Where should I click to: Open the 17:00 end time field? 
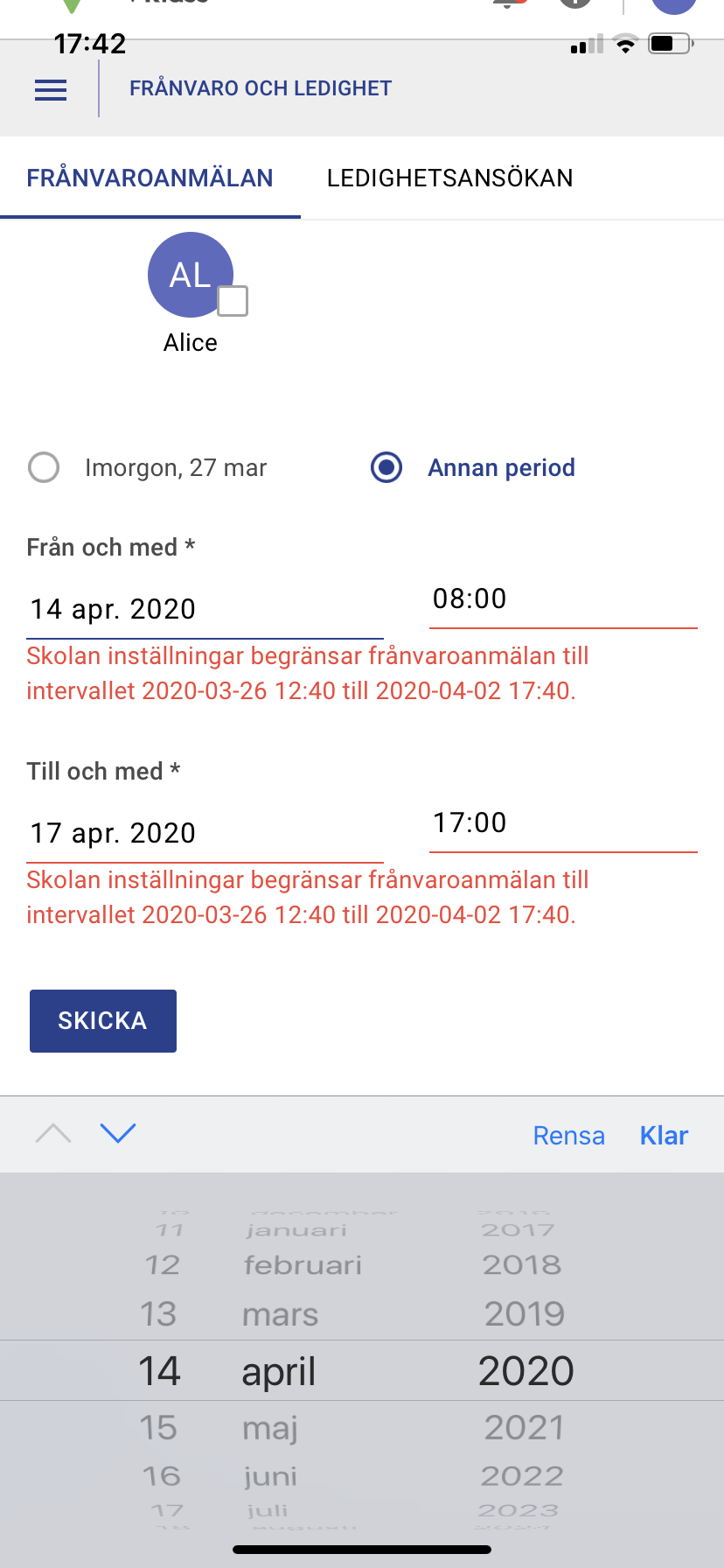(562, 823)
